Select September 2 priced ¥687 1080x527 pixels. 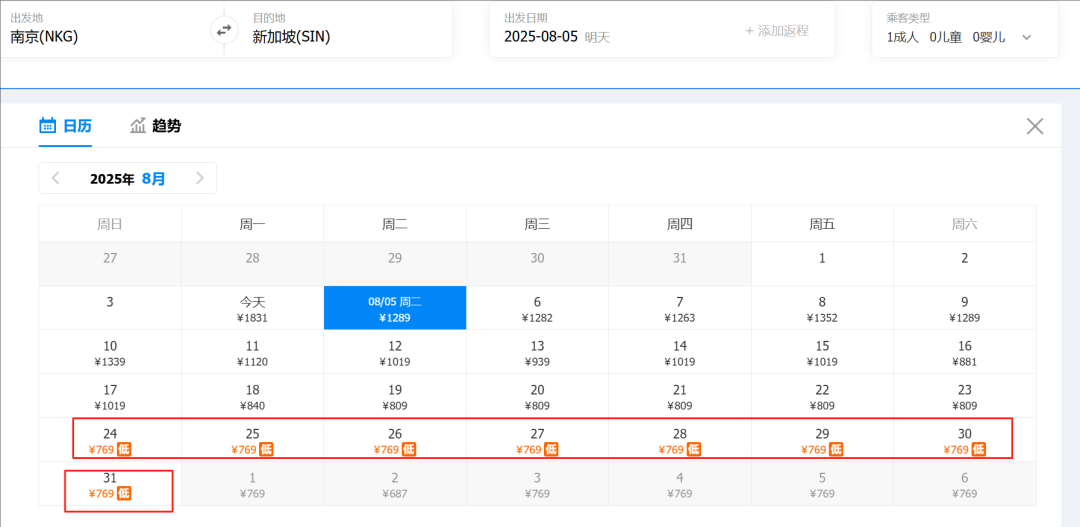395,484
